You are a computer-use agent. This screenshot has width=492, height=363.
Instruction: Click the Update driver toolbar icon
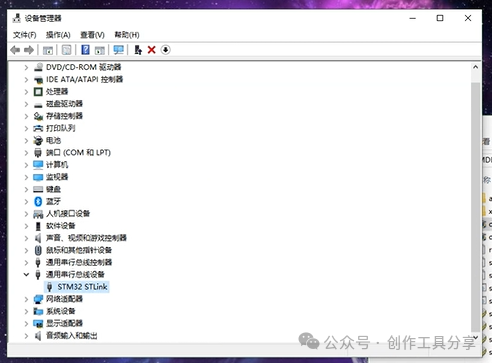pyautogui.click(x=138, y=50)
